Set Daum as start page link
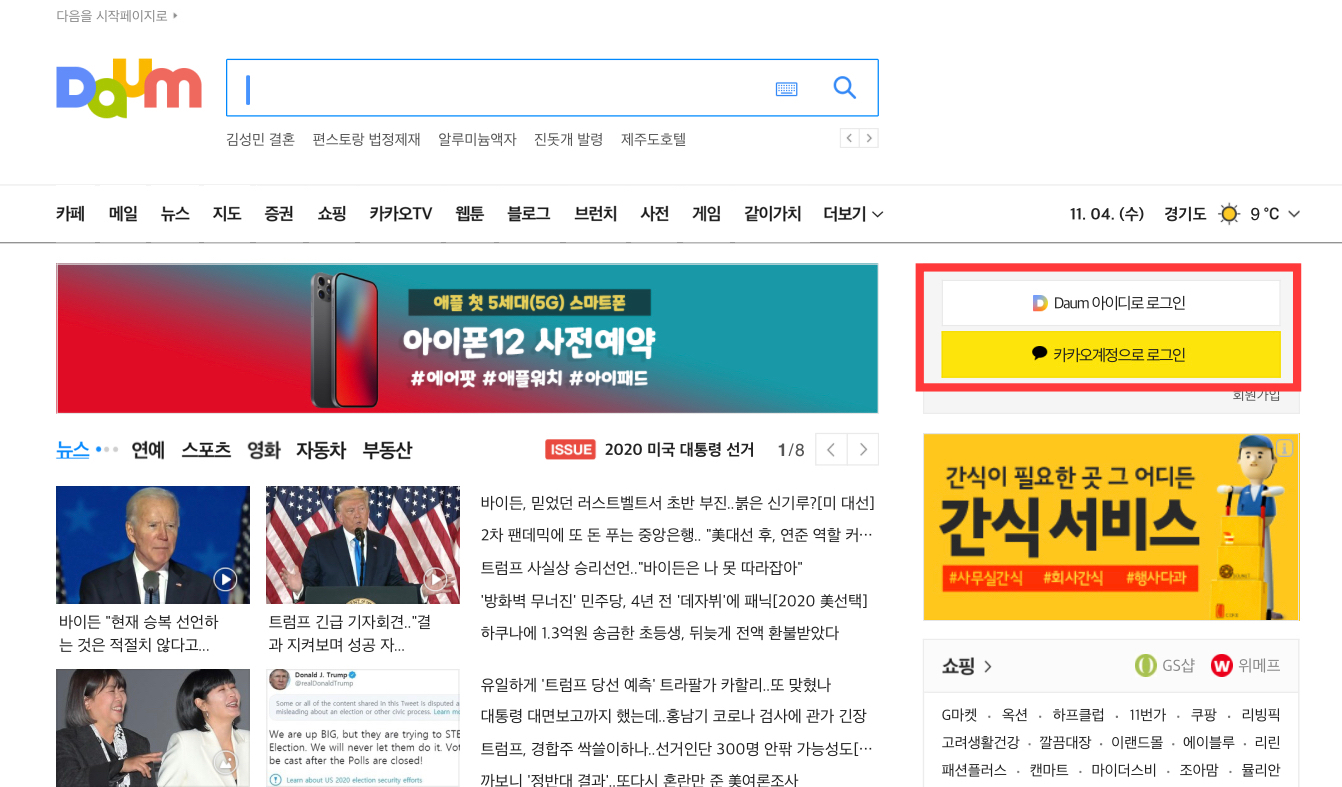The width and height of the screenshot is (1342, 787). [117, 16]
